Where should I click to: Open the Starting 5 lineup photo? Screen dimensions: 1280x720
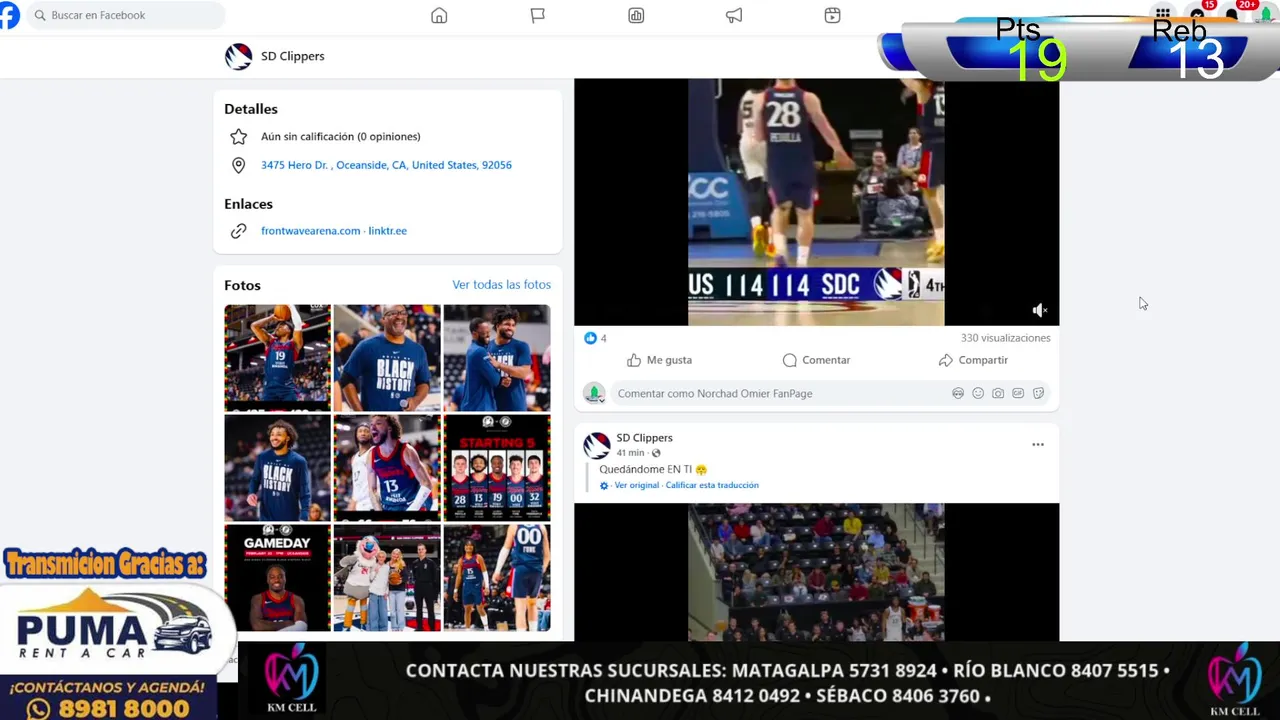pyautogui.click(x=497, y=468)
